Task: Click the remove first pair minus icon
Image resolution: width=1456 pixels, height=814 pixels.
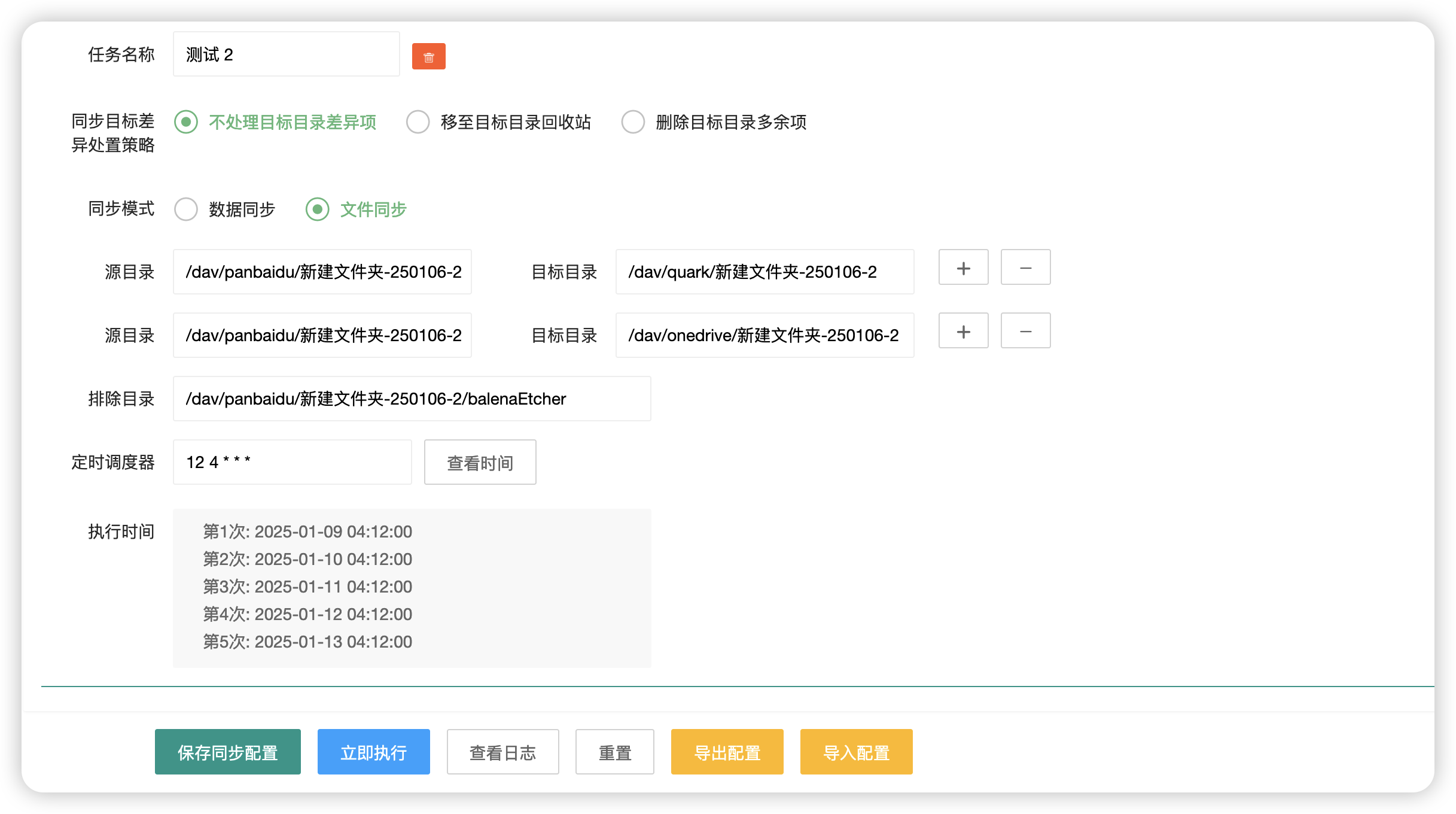Action: coord(1025,269)
